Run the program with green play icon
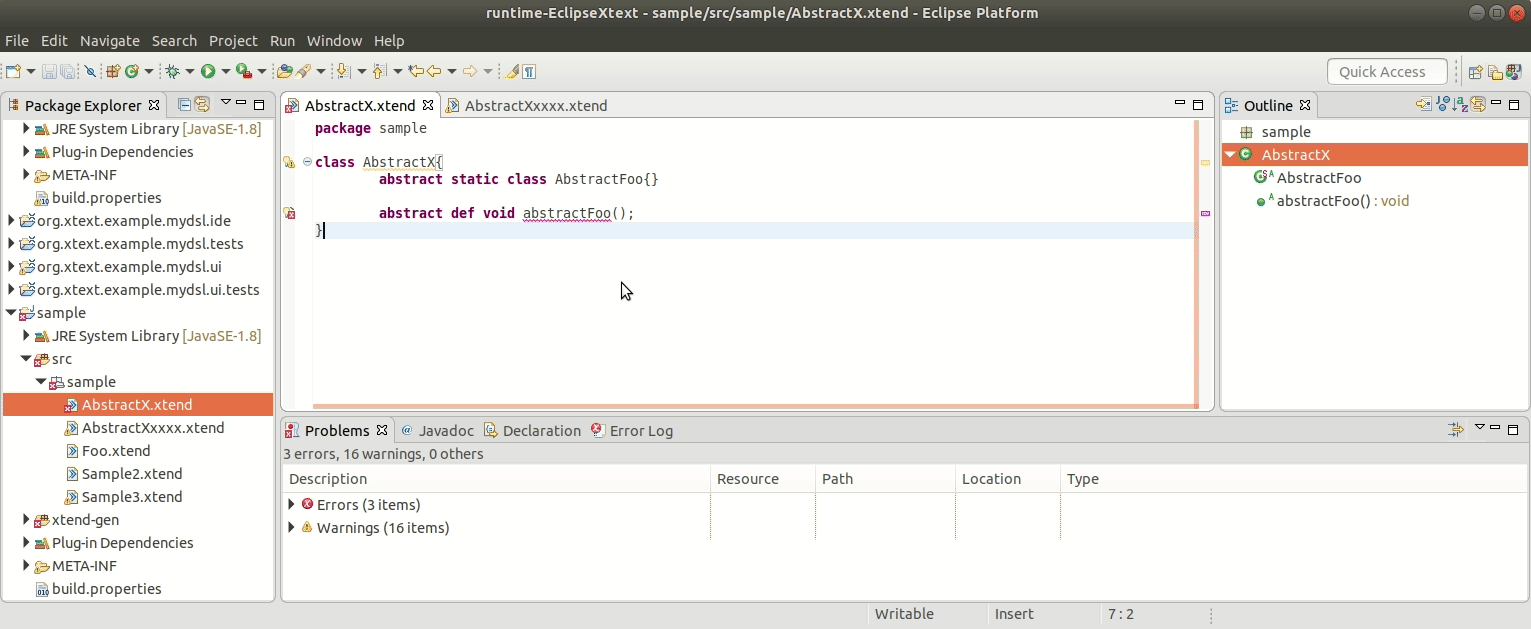Screen dimensions: 1531x629 (208, 71)
